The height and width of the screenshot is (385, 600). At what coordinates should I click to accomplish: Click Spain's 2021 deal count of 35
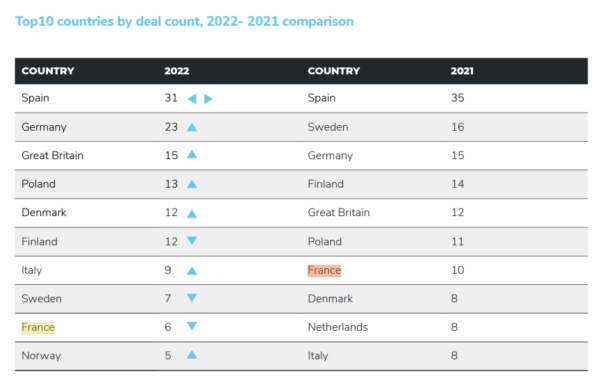point(457,98)
